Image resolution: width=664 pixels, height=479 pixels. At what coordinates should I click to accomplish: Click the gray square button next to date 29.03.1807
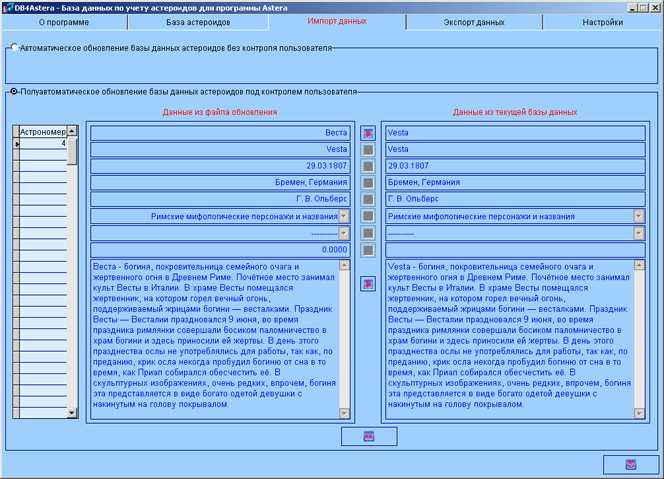point(368,166)
